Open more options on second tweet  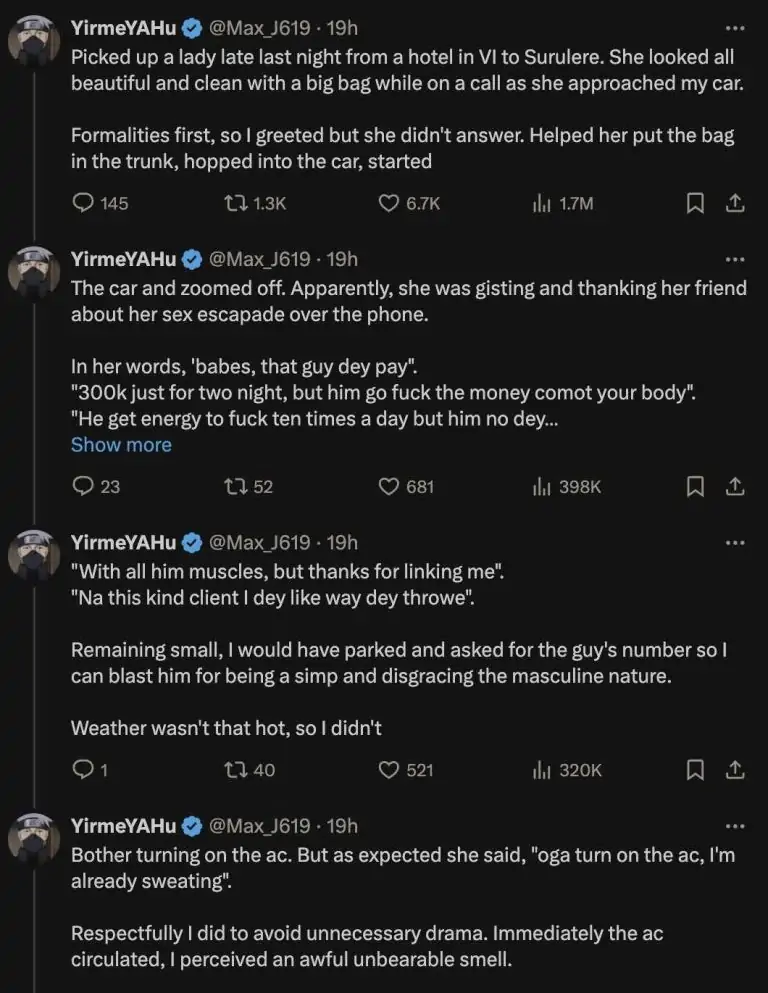[x=735, y=259]
